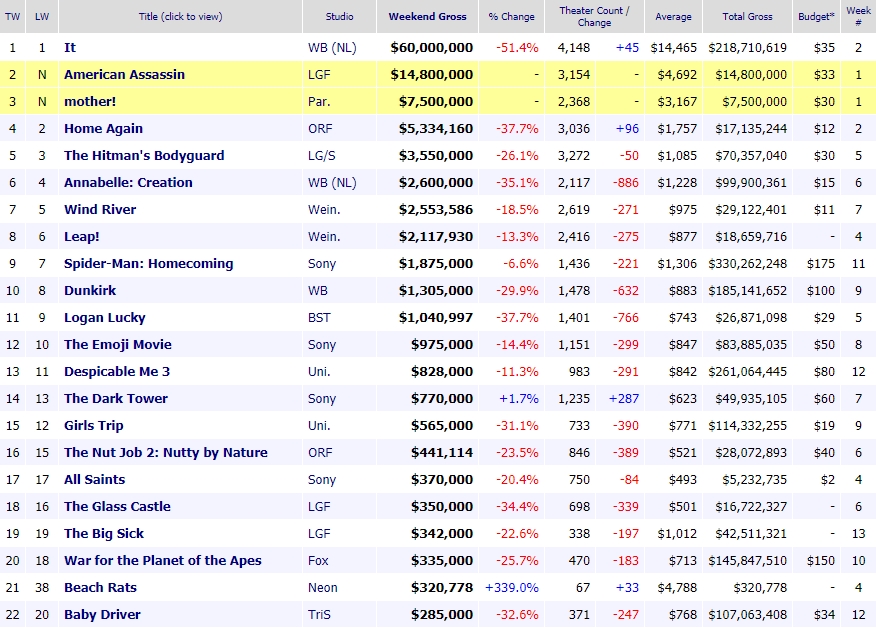Open Annabelle: Creation movie link
Viewport: 876px width, 629px height.
tap(128, 183)
